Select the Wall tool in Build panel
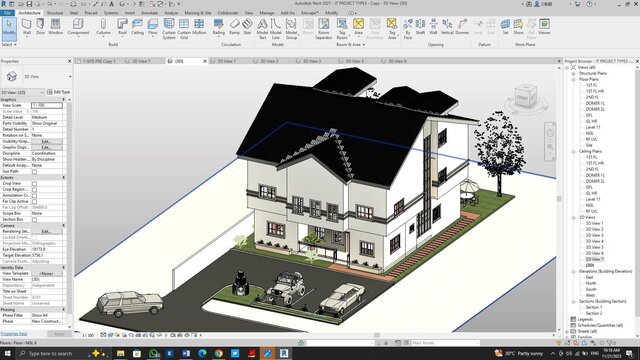 (x=27, y=27)
